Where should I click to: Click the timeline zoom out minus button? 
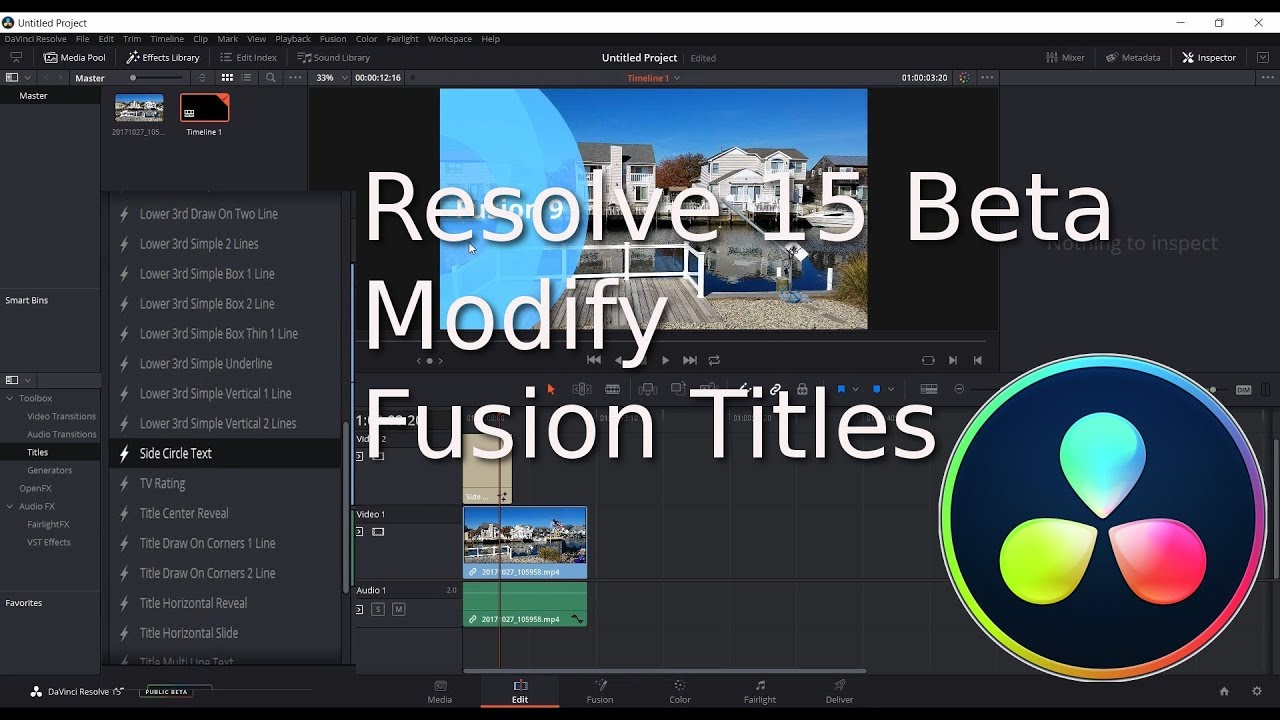tap(960, 389)
